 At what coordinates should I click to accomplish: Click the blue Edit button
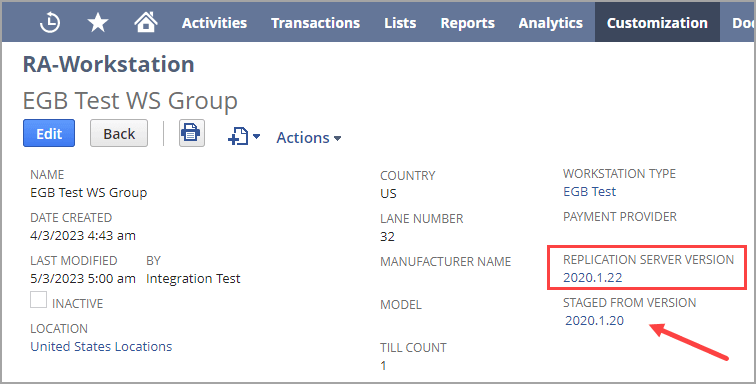tap(49, 133)
